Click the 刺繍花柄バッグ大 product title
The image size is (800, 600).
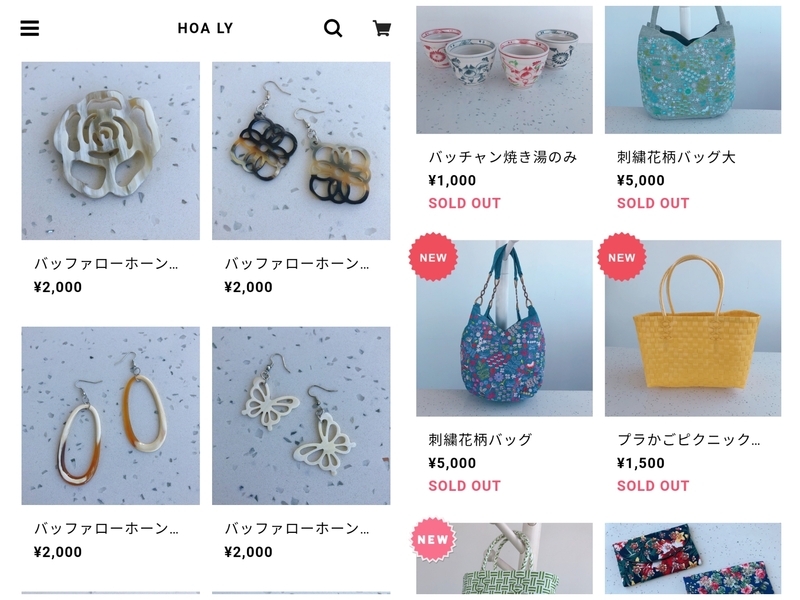click(x=676, y=157)
